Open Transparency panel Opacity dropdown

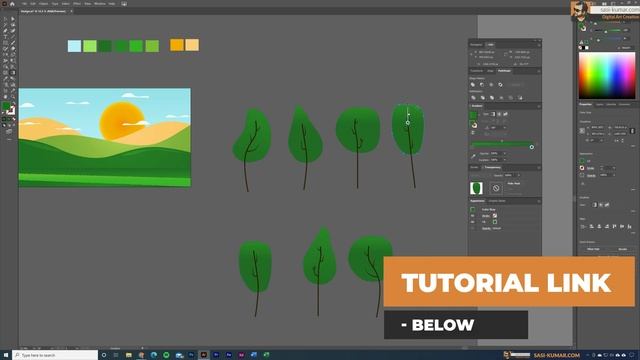tap(519, 176)
